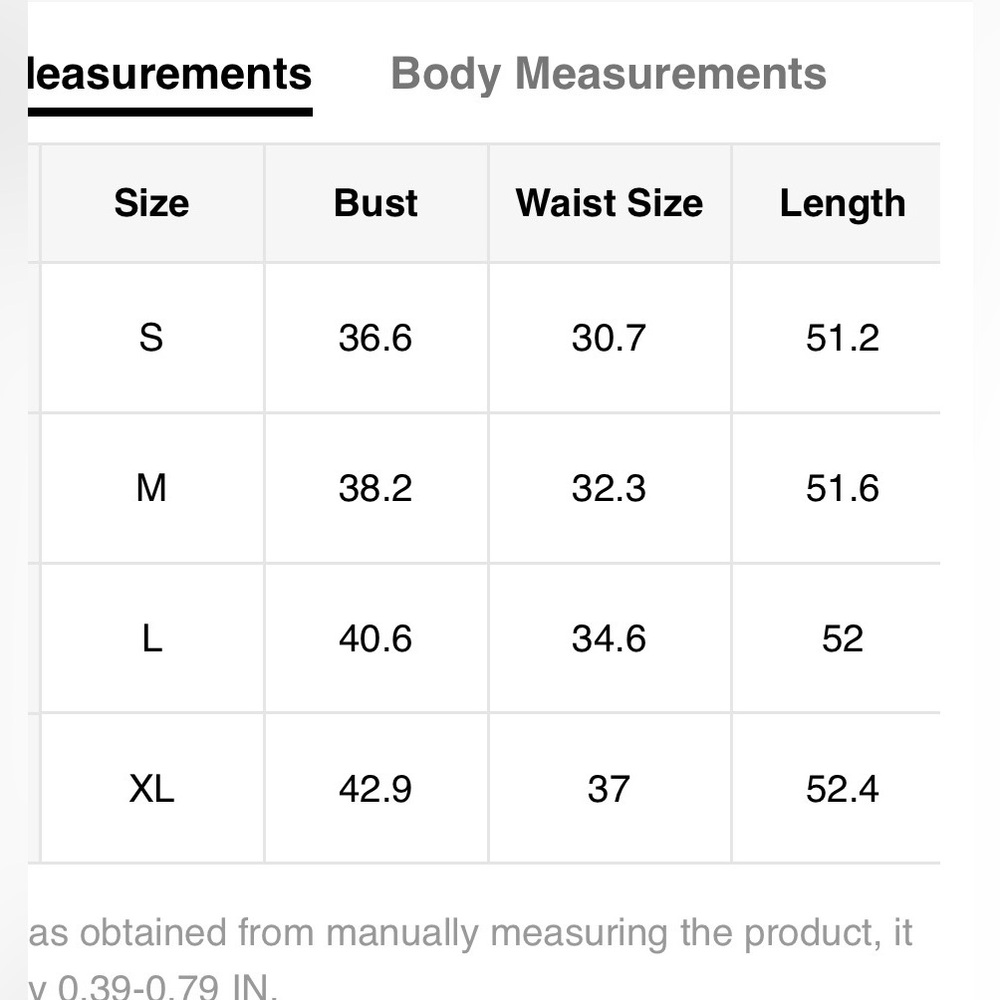Tap the 40.6 bust cell
The width and height of the screenshot is (1000, 1000).
(375, 638)
